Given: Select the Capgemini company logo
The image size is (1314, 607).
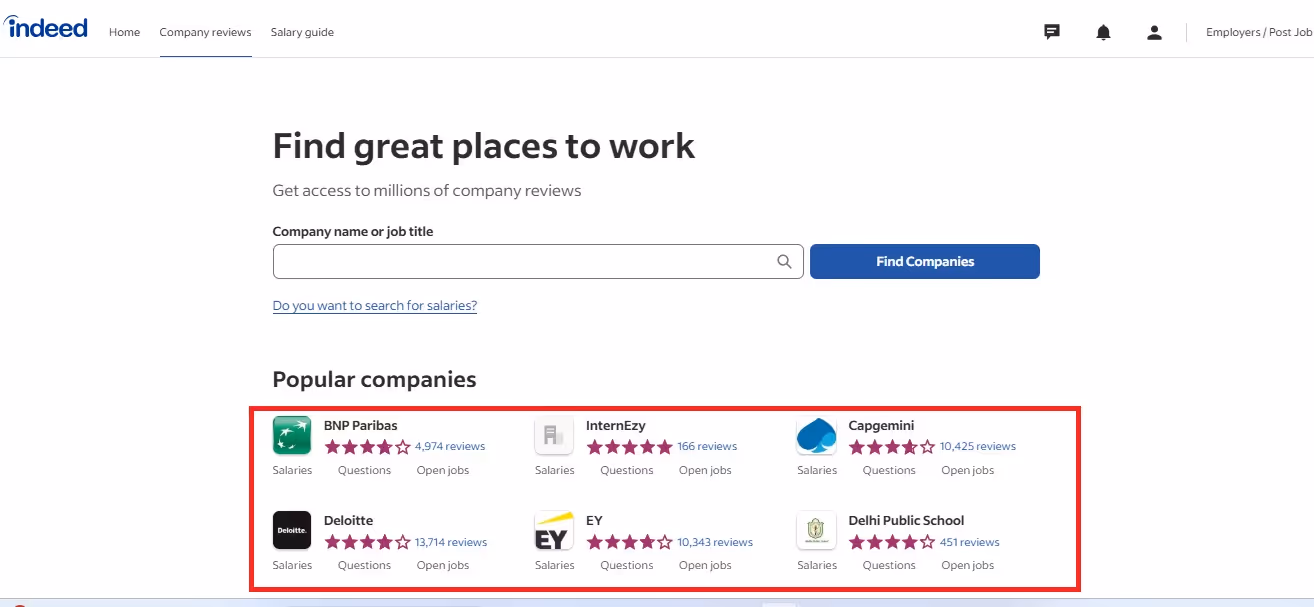Looking at the screenshot, I should coord(816,435).
